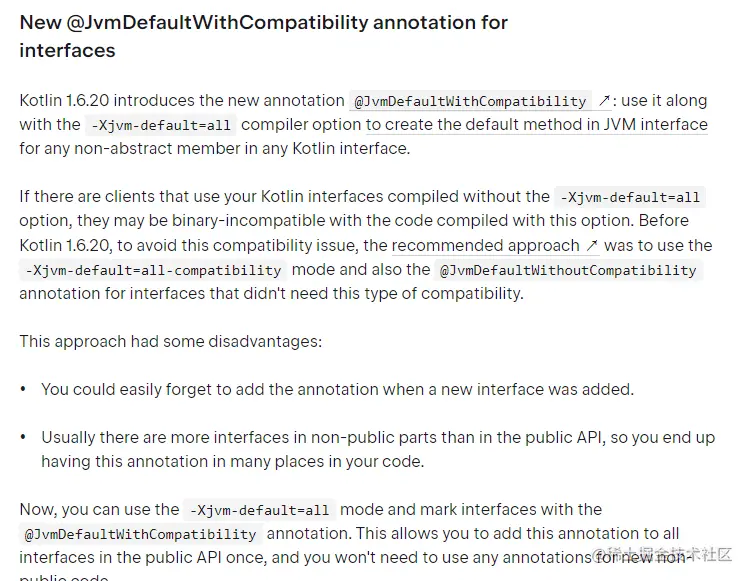Click the "Kotlin 1.6.20 introduces the new annotation" text

[181, 101]
